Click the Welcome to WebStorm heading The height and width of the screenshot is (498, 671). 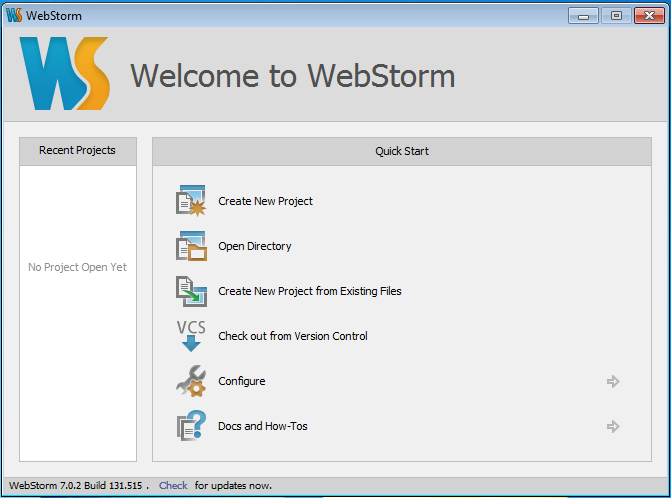[292, 76]
